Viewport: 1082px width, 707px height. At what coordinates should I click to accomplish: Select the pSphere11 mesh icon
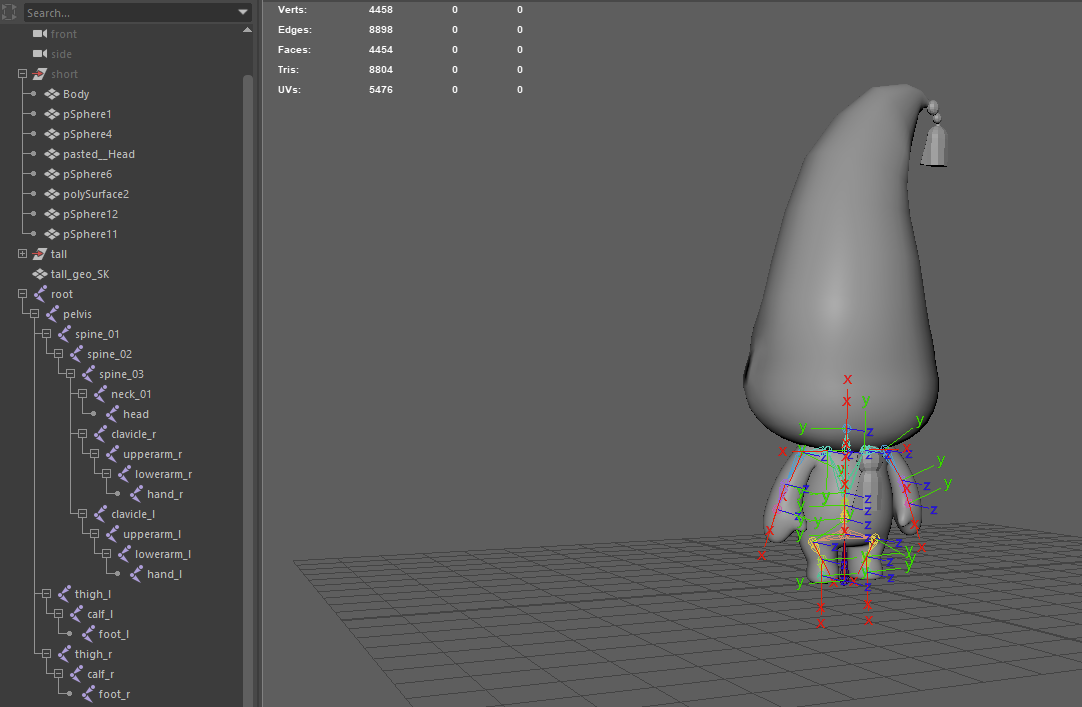pyautogui.click(x=52, y=234)
